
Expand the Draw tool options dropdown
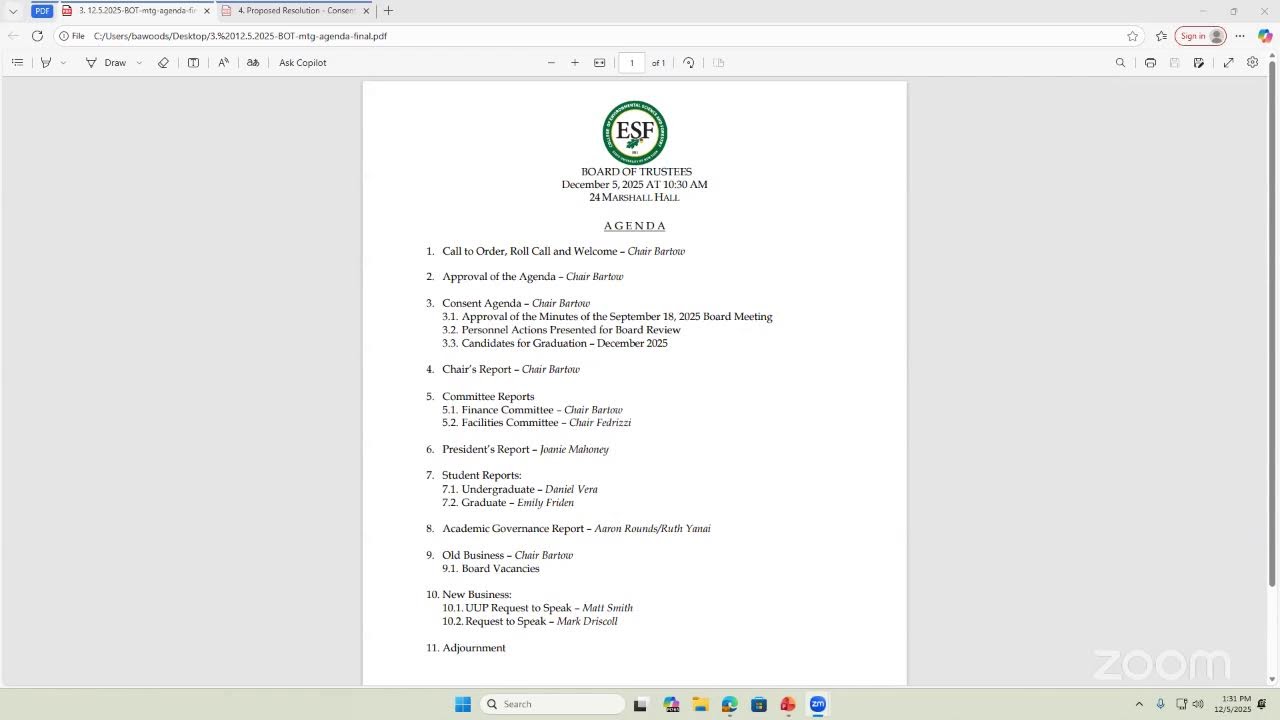pyautogui.click(x=139, y=62)
